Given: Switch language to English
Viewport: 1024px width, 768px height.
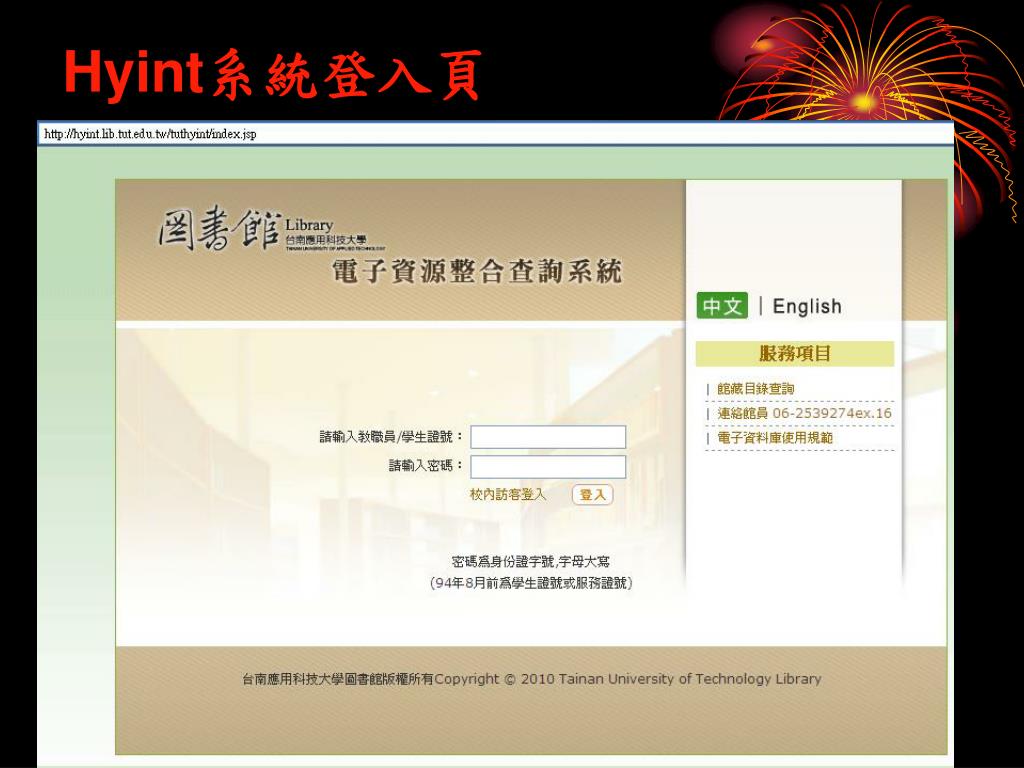Looking at the screenshot, I should (807, 306).
